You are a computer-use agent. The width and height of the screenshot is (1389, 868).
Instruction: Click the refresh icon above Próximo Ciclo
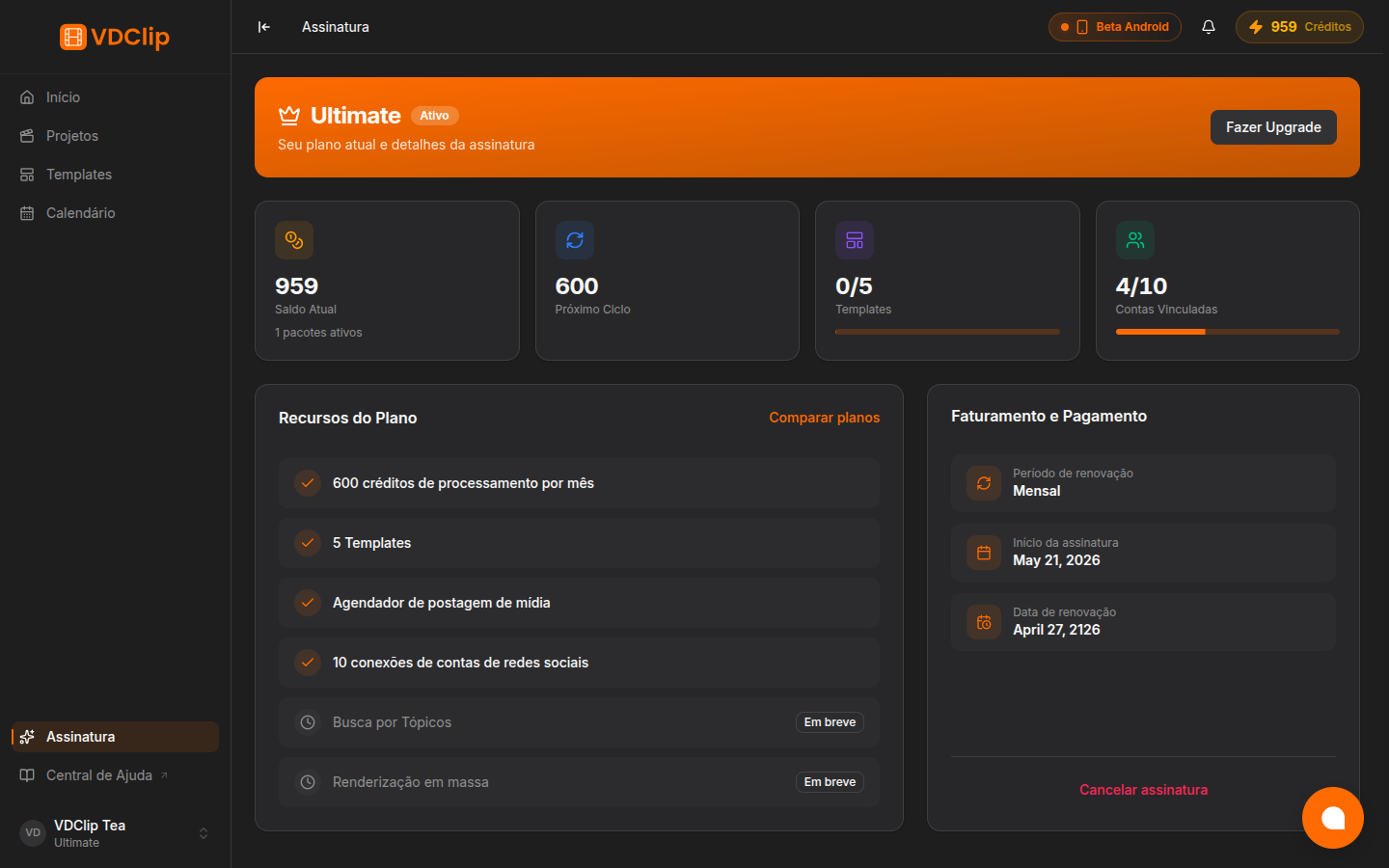[575, 240]
